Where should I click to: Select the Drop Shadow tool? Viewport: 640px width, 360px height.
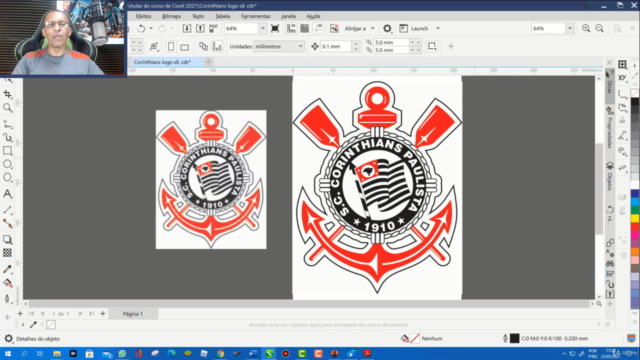pos(7,240)
